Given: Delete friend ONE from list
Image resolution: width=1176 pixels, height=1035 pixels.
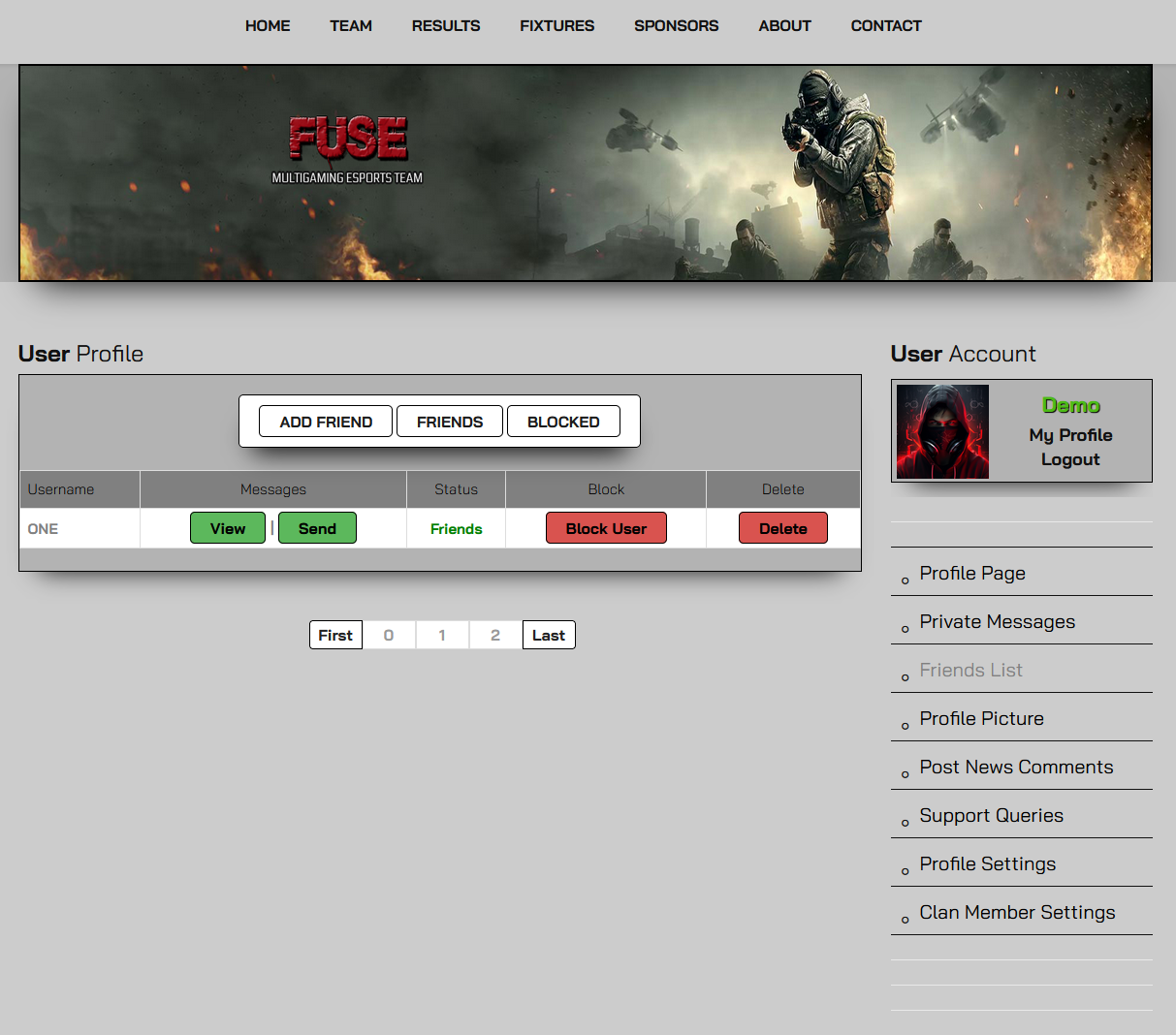Looking at the screenshot, I should pyautogui.click(x=782, y=528).
